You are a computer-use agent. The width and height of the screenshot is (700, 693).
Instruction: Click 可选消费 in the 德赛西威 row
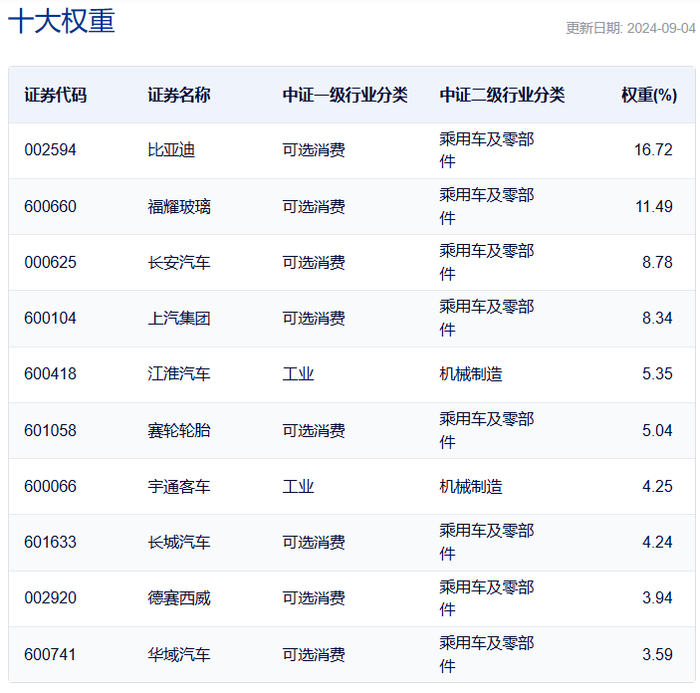tap(314, 598)
